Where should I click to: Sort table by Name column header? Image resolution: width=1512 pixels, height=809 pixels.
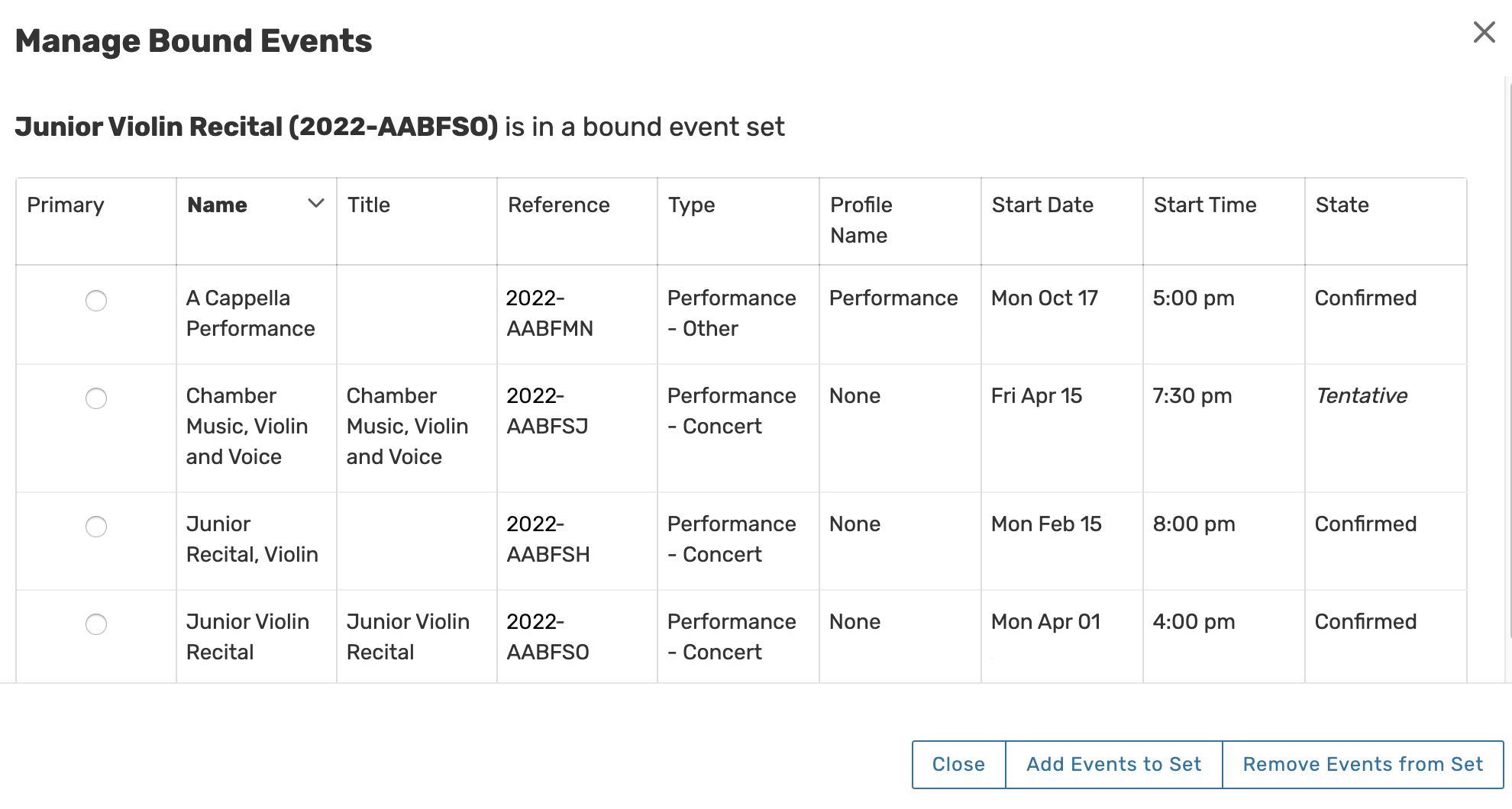click(x=218, y=205)
